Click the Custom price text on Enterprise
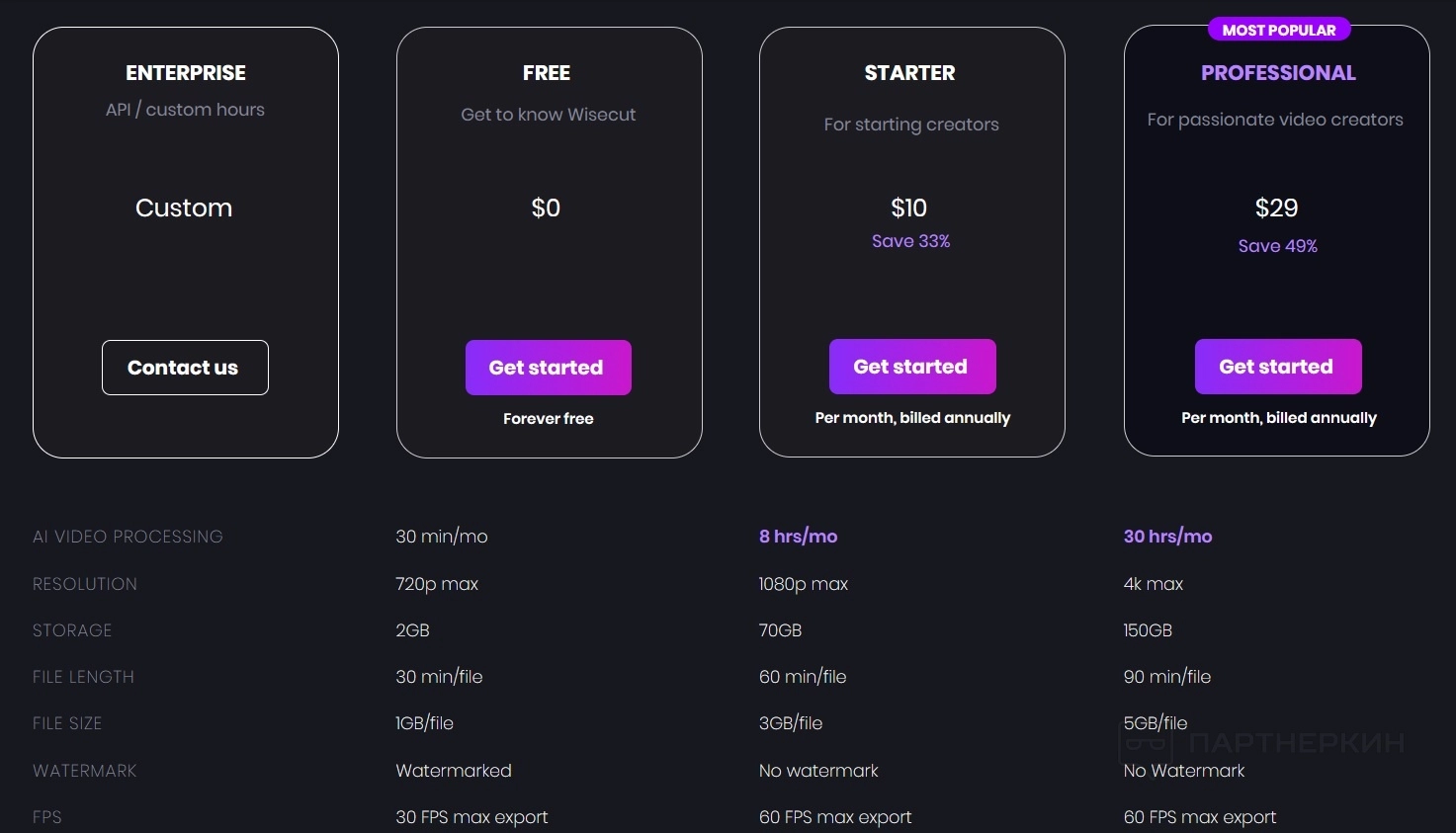Viewport: 1456px width, 833px height. 184,208
